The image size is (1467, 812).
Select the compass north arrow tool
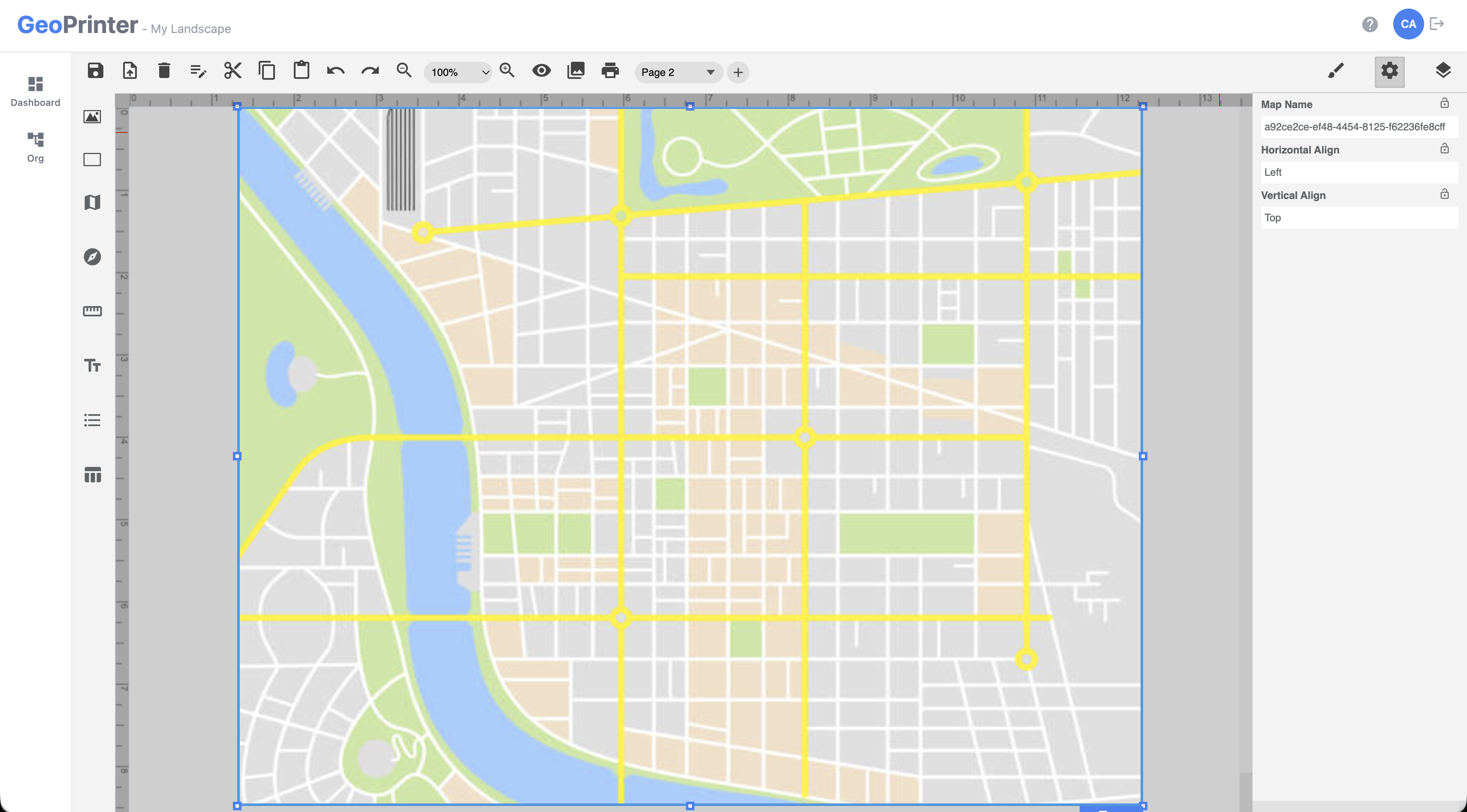(92, 257)
